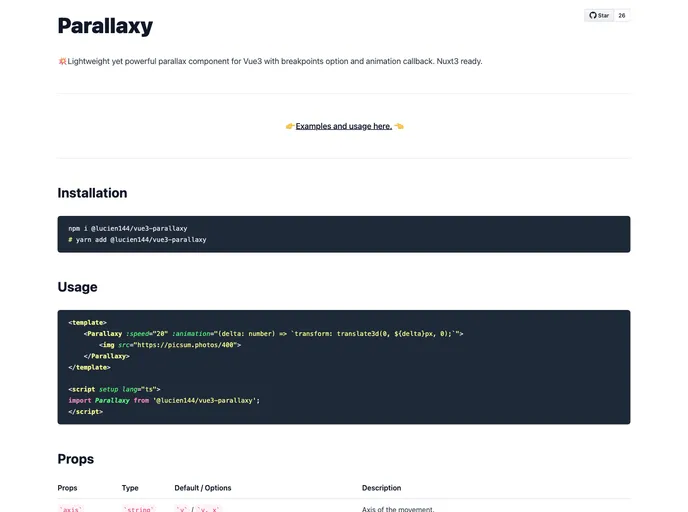The image size is (688, 512).
Task: Click the <script setup lang="ts"> line
Action: click(114, 389)
